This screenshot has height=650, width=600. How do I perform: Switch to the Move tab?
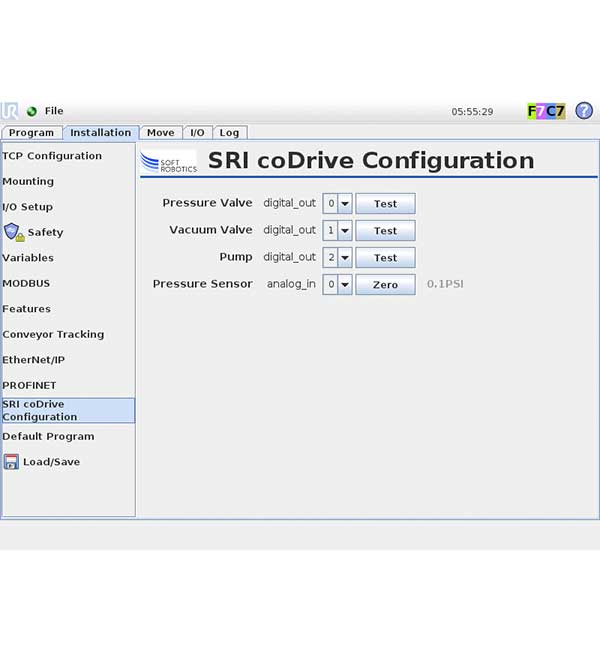tap(160, 133)
